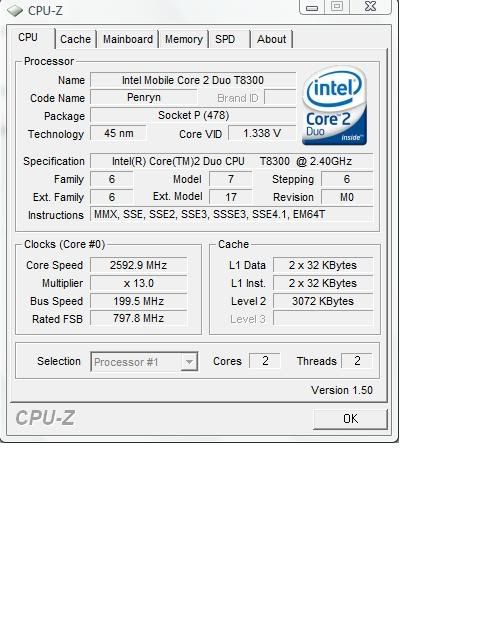Viewport: 480px width, 640px height.
Task: Switch to the Cache tab
Action: 76,39
